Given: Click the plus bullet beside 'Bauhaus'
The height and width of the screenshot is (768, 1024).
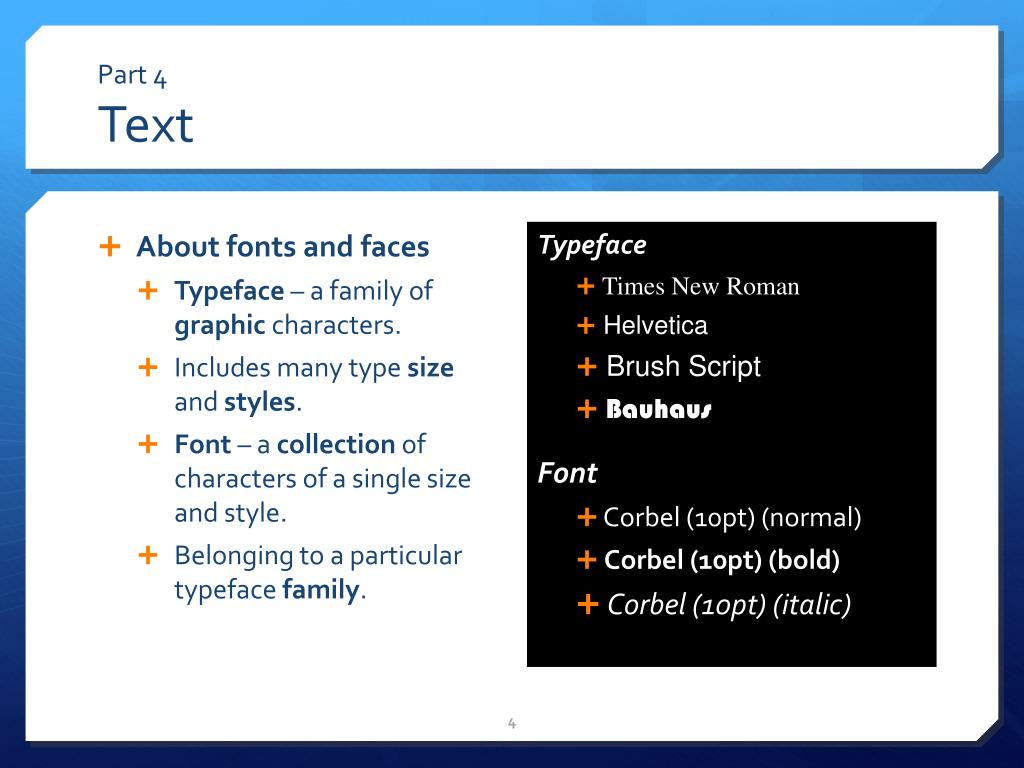Looking at the screenshot, I should click(587, 409).
